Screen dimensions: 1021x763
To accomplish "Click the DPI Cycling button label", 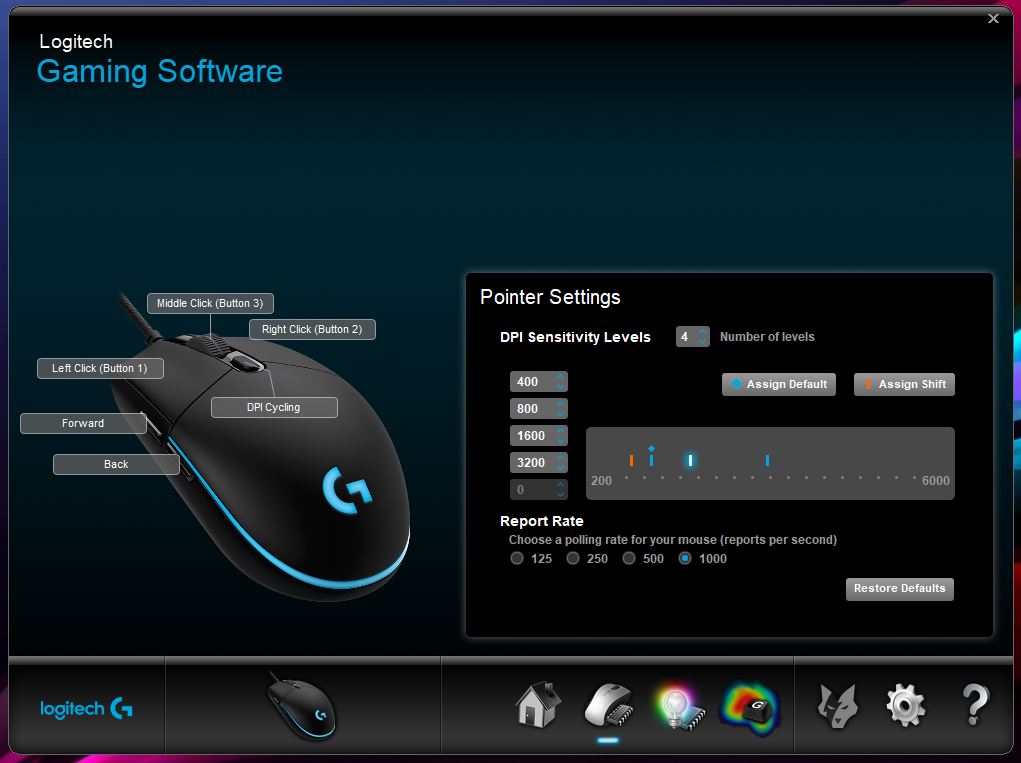I will (273, 407).
